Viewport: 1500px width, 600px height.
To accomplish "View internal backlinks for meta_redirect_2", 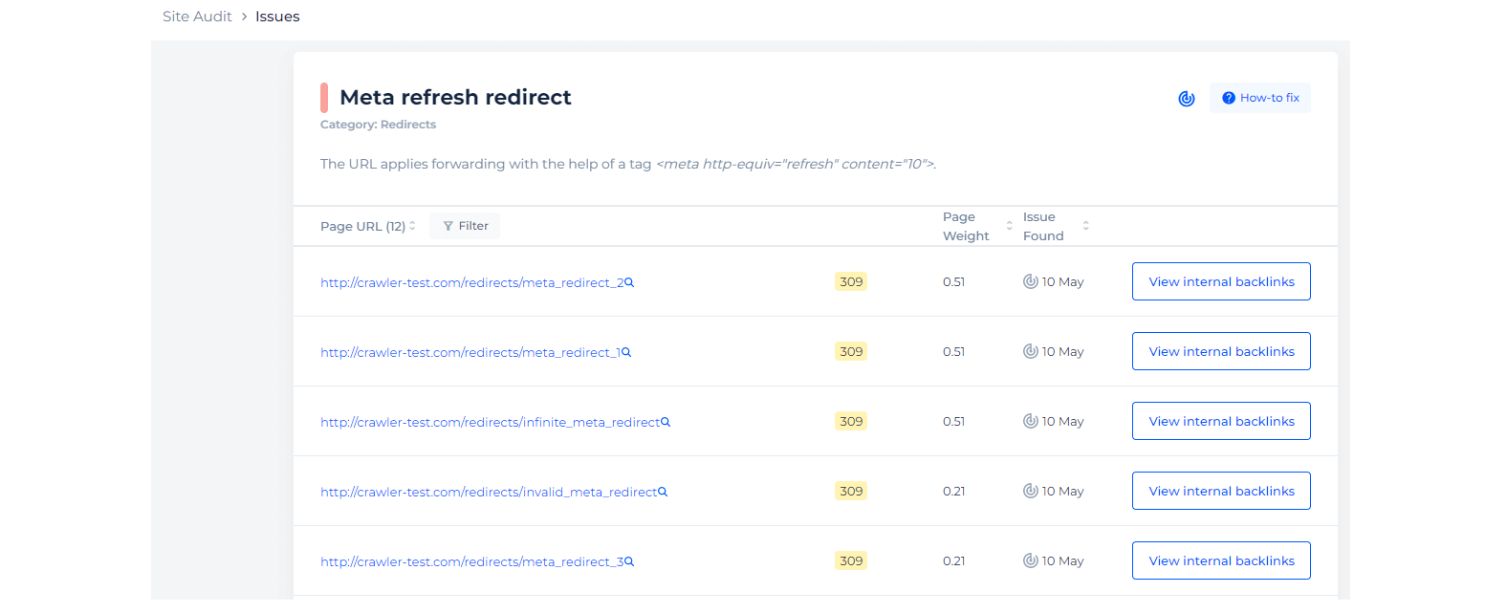I will click(x=1220, y=281).
